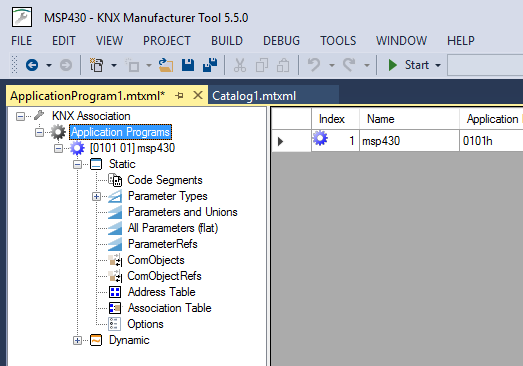Click the green Start play icon
This screenshot has height=366, width=523.
pos(393,65)
